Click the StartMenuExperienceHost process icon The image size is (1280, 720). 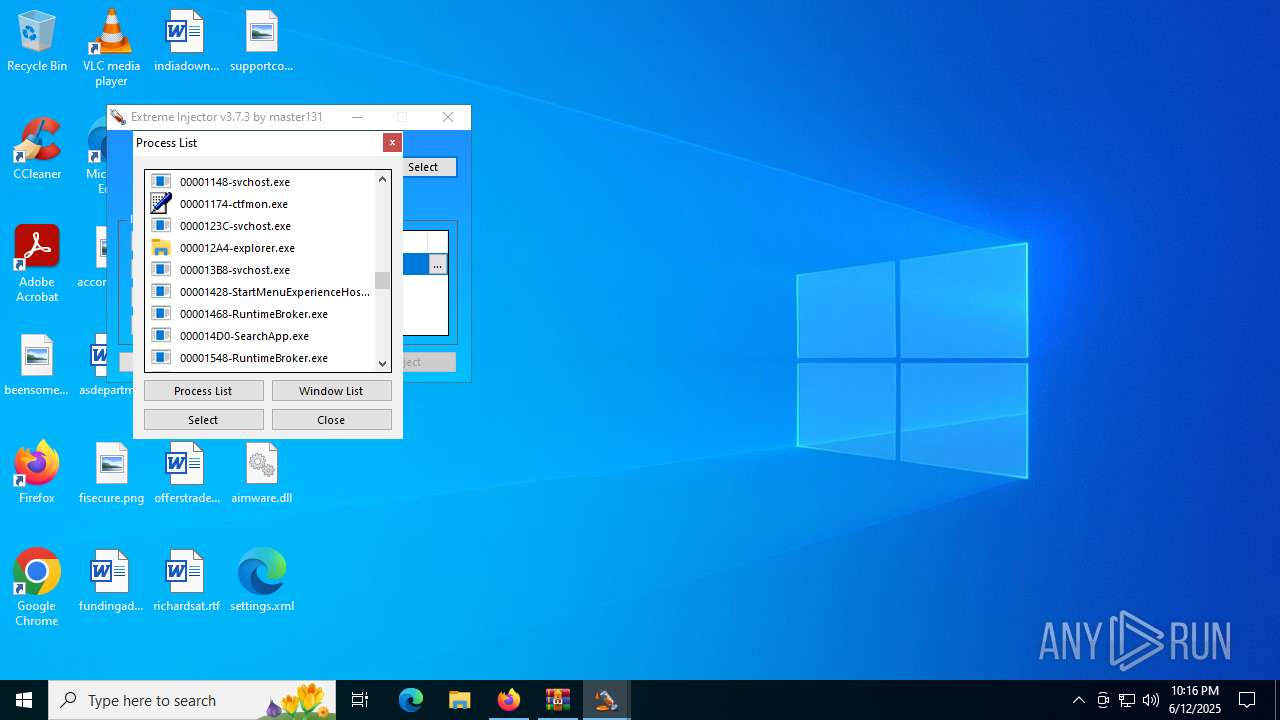pos(161,291)
